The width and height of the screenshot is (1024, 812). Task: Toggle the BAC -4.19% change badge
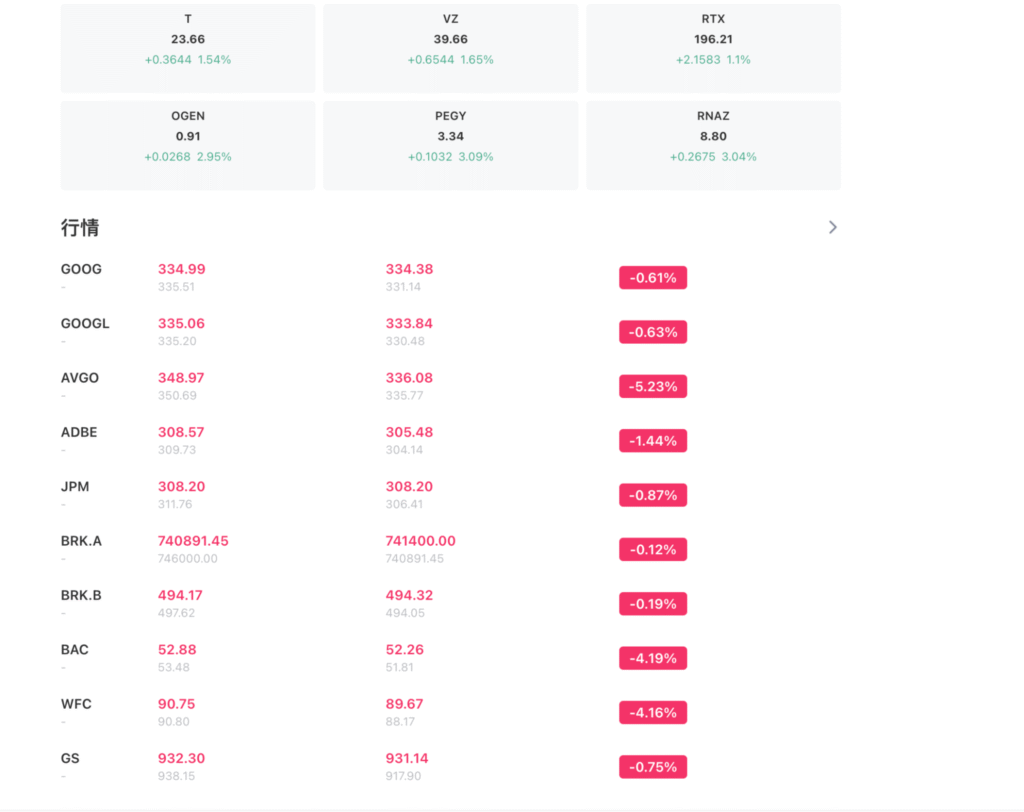pos(653,658)
